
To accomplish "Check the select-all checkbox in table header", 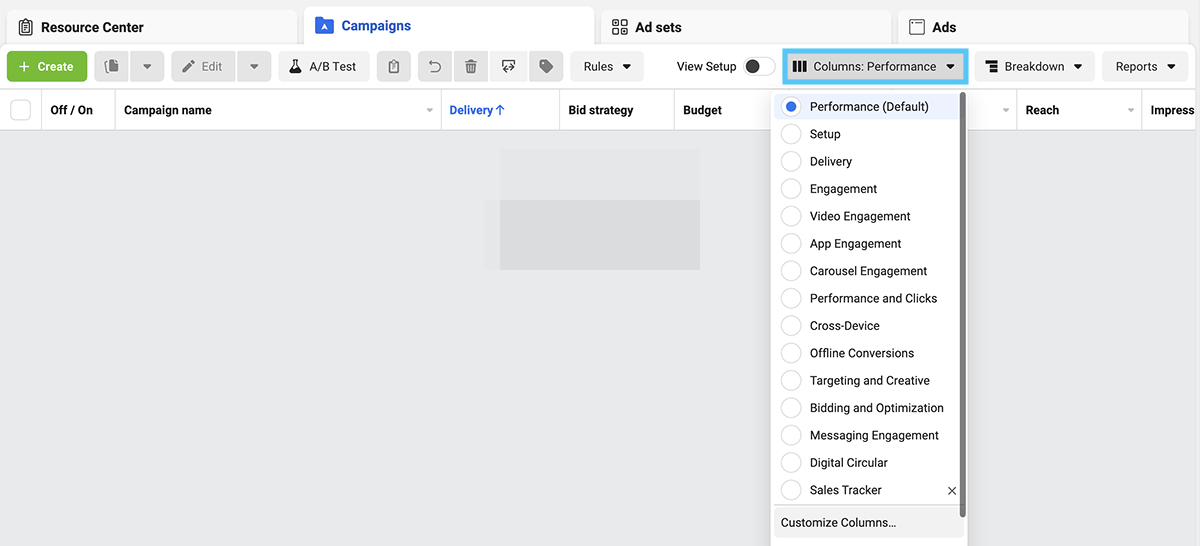I will 20,110.
